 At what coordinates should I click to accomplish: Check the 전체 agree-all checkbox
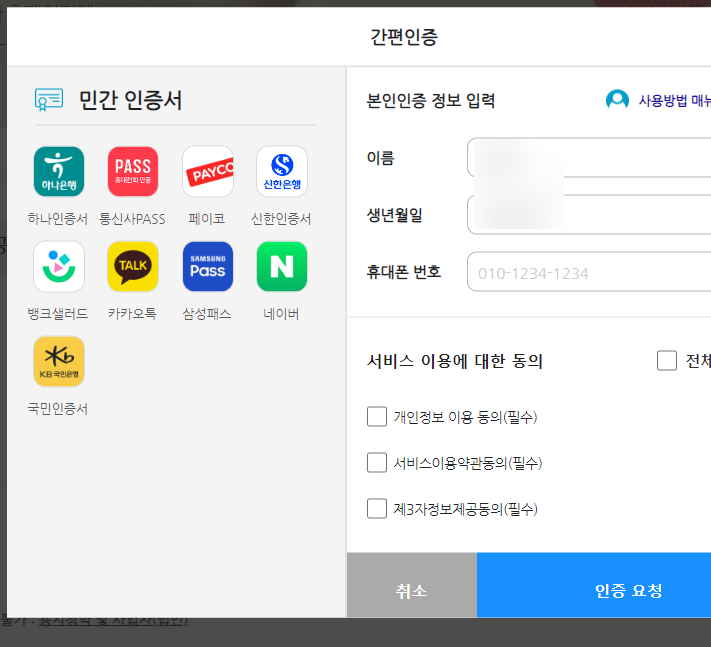[x=667, y=360]
